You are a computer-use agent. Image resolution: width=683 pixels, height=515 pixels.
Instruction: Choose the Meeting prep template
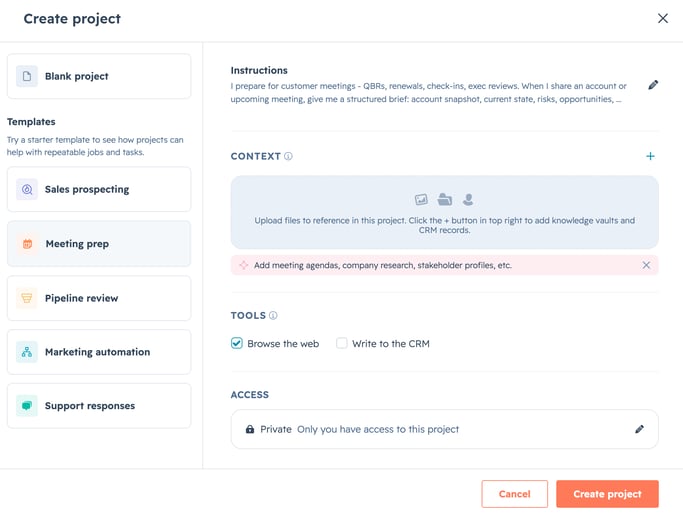[x=99, y=244]
